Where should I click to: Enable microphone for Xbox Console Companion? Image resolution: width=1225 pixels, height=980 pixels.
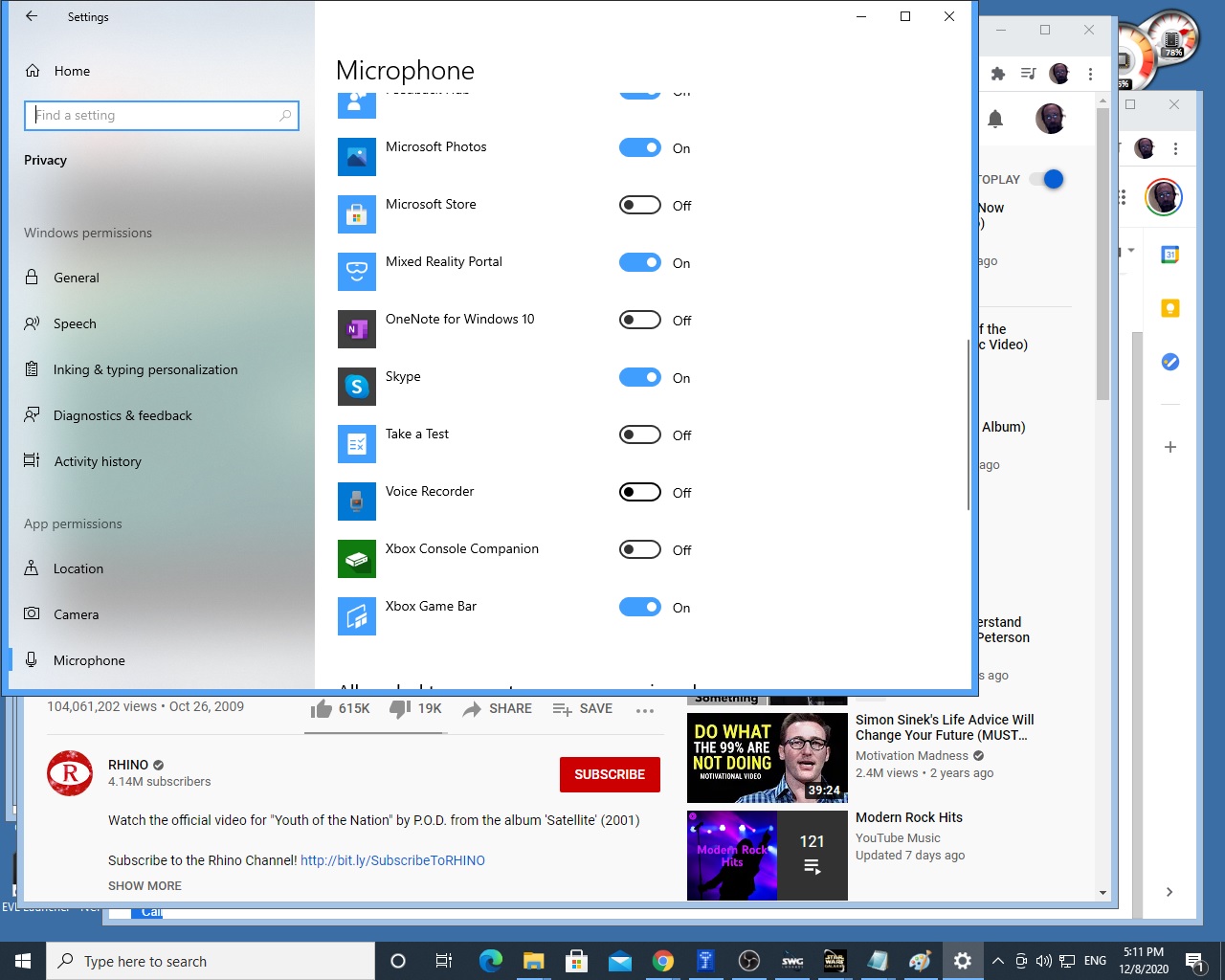[x=640, y=549]
